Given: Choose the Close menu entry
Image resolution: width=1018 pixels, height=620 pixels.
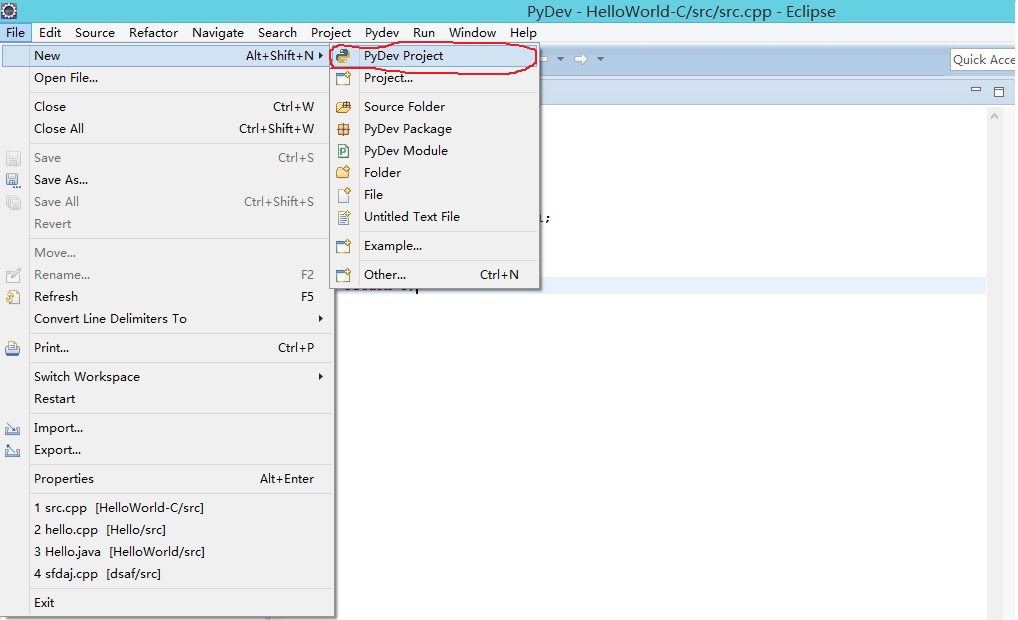Looking at the screenshot, I should (168, 106).
